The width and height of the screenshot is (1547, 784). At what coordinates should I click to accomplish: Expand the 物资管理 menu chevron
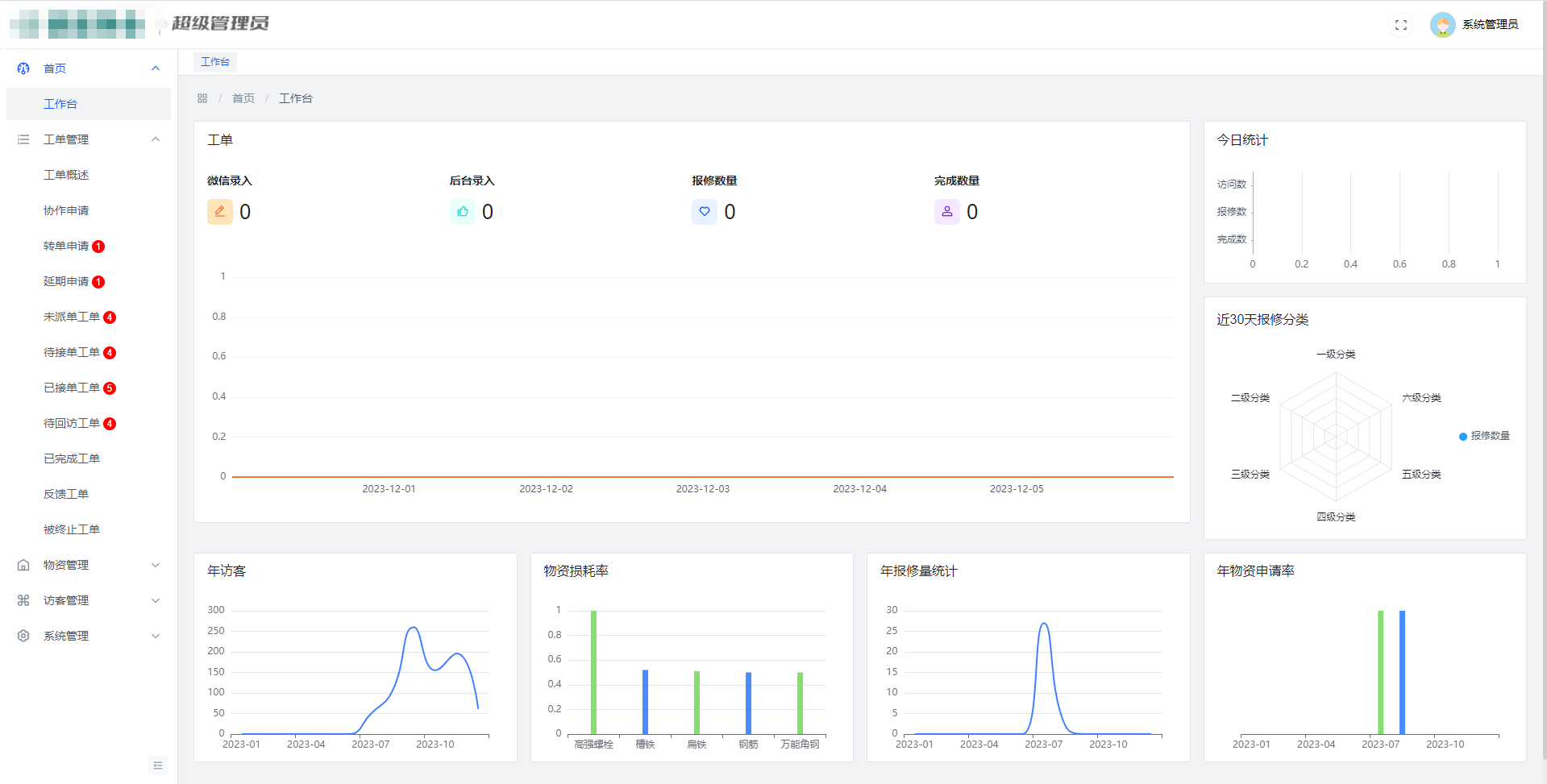coord(156,565)
